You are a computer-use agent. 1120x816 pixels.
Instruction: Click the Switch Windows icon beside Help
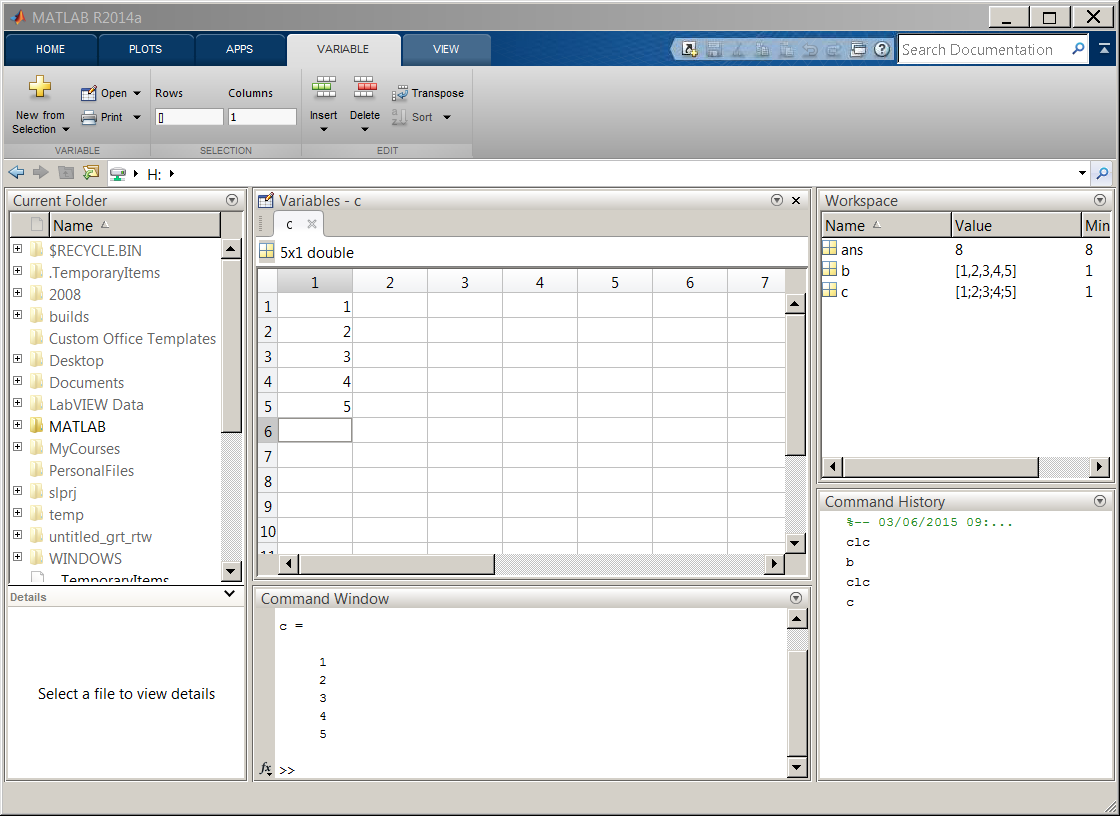(858, 49)
